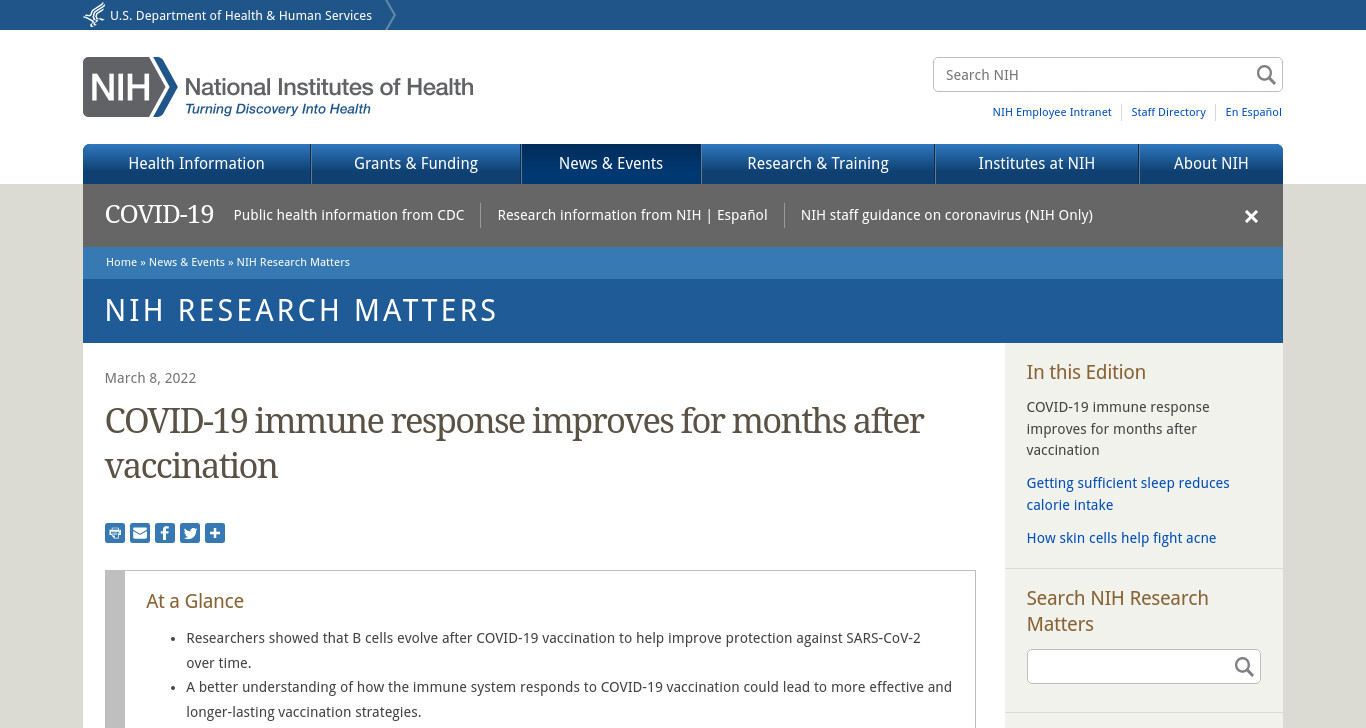Image resolution: width=1366 pixels, height=728 pixels.
Task: Open the About NIH menu
Action: (1211, 164)
